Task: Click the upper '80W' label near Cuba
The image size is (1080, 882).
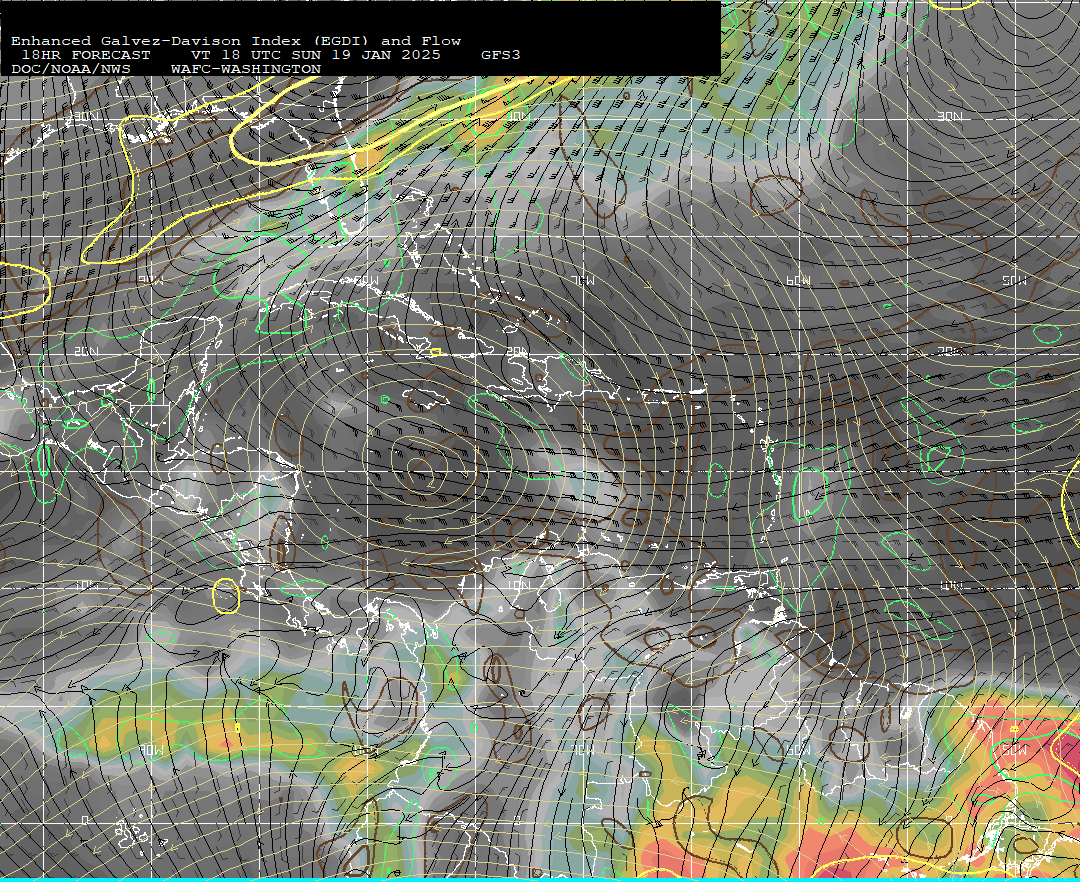Action: pos(366,280)
